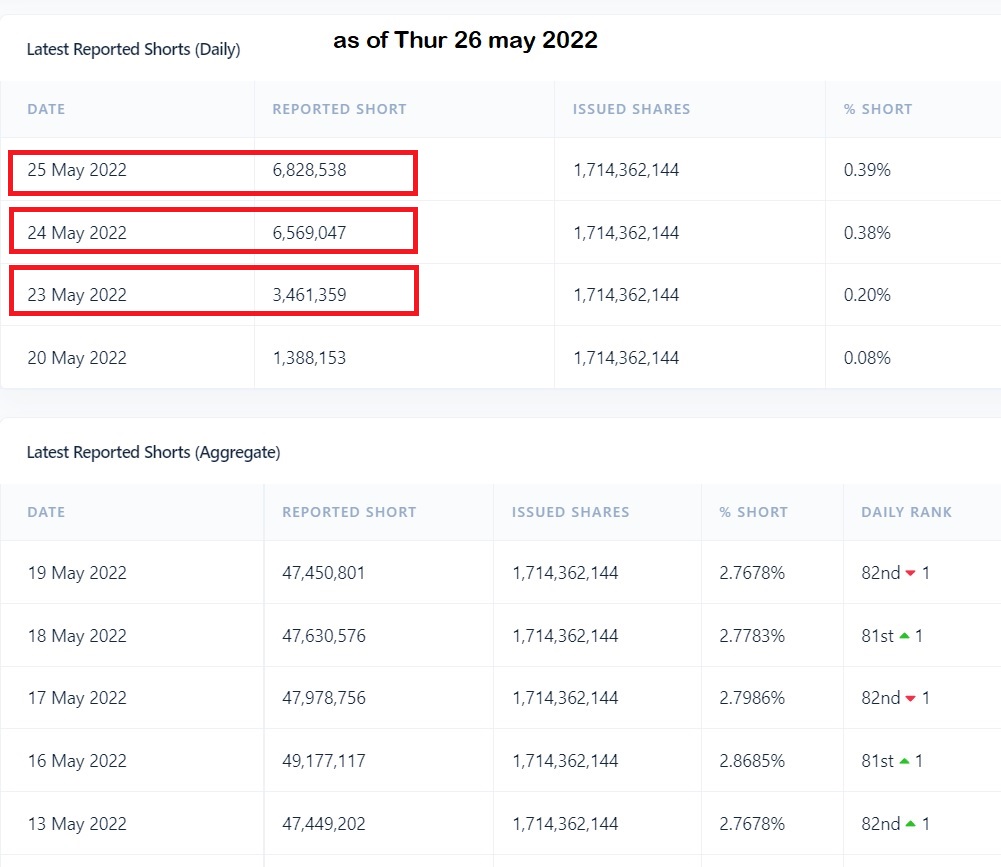Select the reported short value 1,388,153

point(309,358)
